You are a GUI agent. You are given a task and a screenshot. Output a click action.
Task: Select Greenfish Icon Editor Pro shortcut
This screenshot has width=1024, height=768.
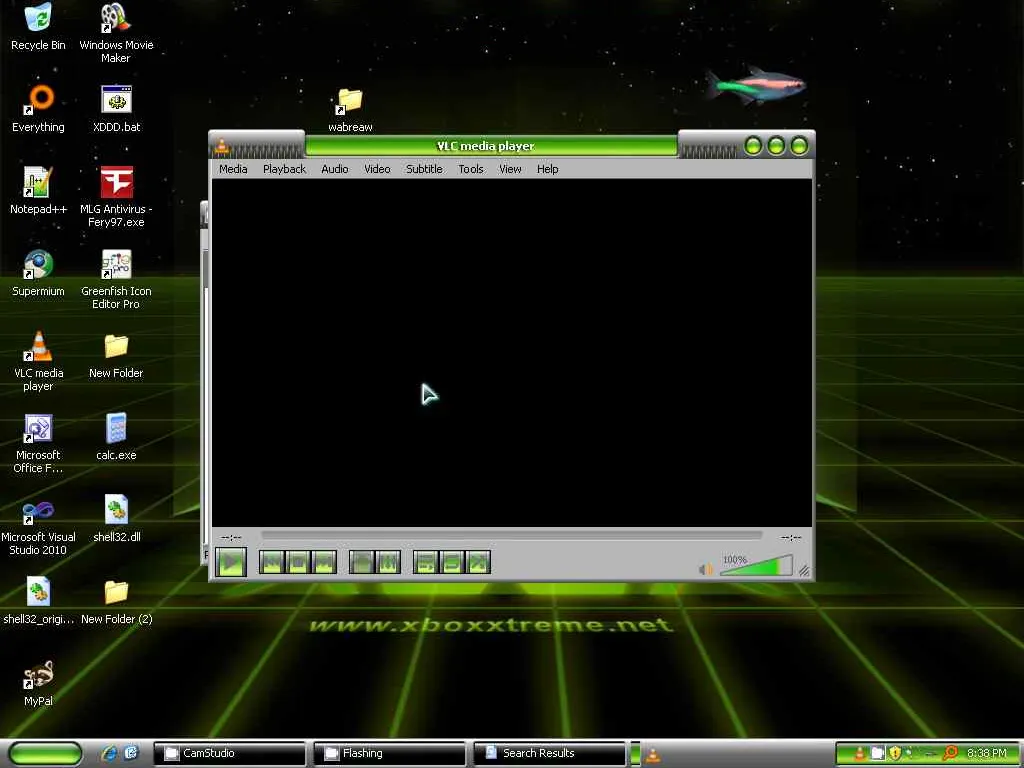pyautogui.click(x=116, y=279)
